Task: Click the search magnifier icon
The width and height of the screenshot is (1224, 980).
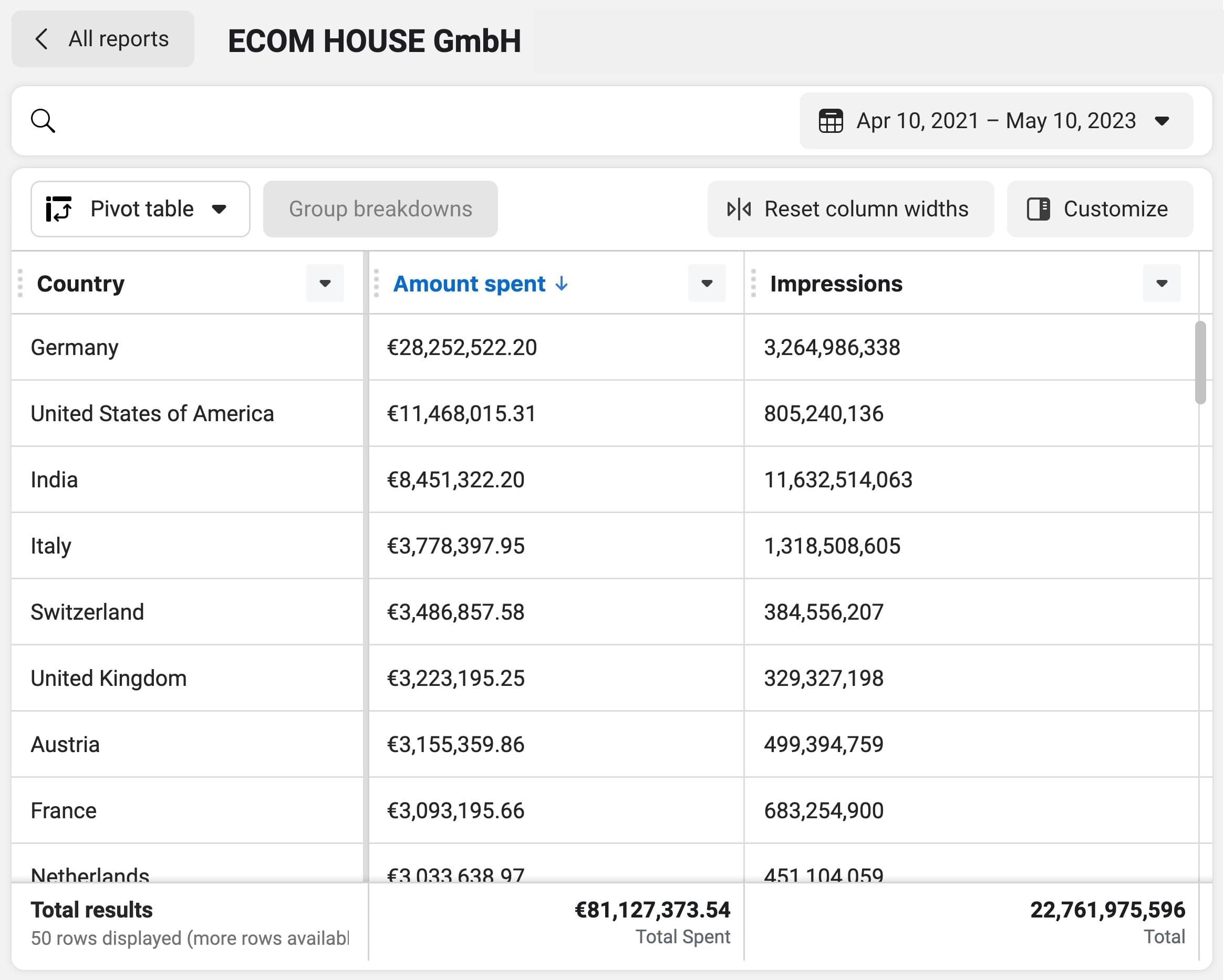Action: tap(43, 121)
